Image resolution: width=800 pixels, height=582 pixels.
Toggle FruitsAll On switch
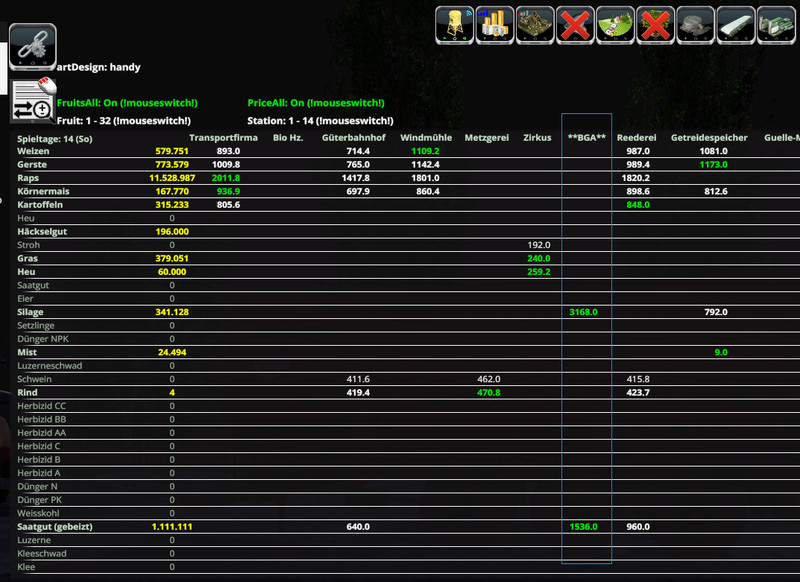point(127,103)
